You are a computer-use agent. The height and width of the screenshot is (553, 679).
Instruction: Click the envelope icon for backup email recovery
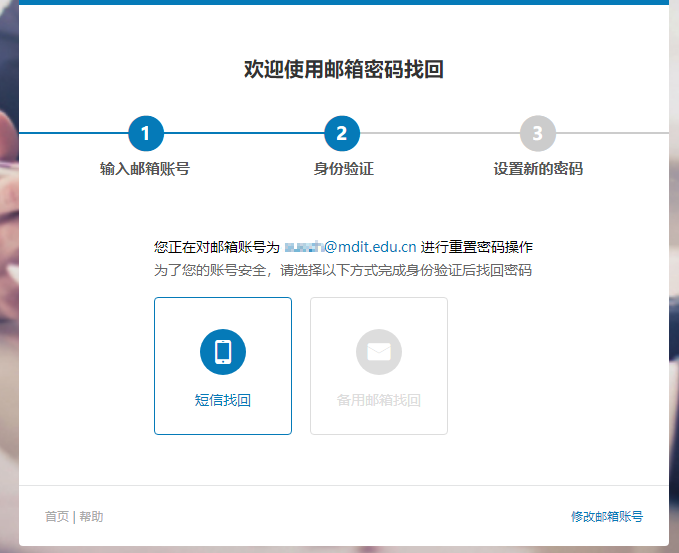379,351
